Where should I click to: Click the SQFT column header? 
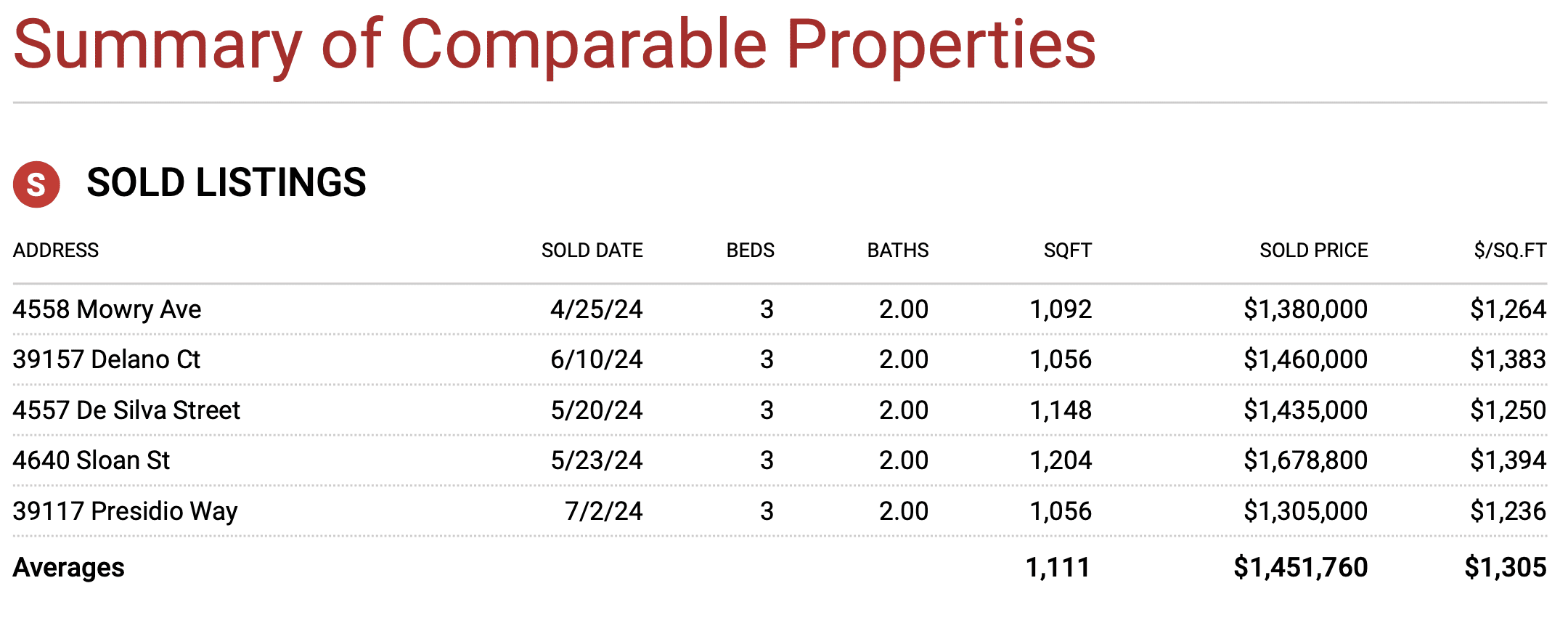pos(1067,251)
